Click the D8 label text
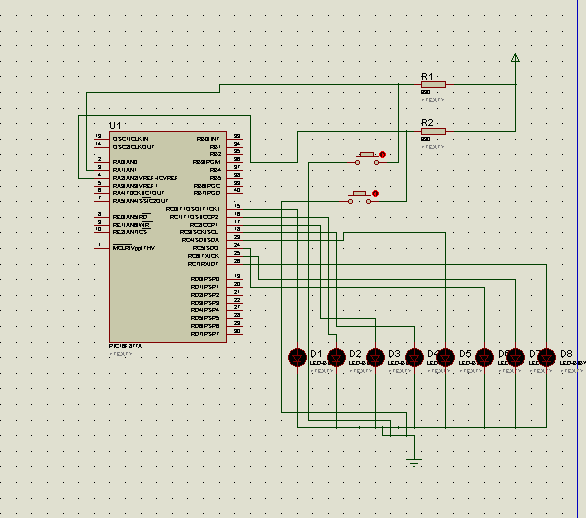Image resolution: width=586 pixels, height=518 pixels. pos(566,353)
